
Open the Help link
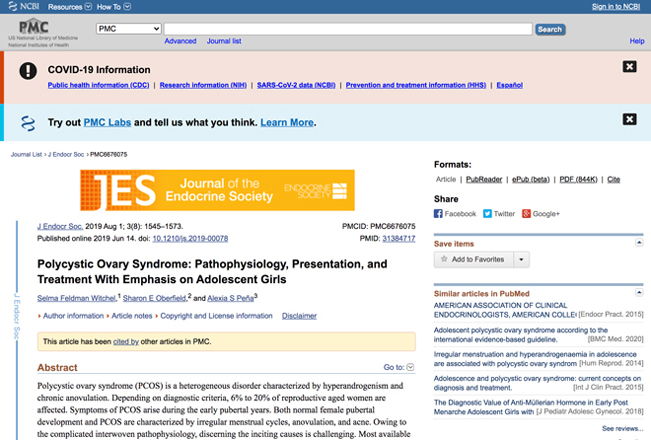(637, 41)
